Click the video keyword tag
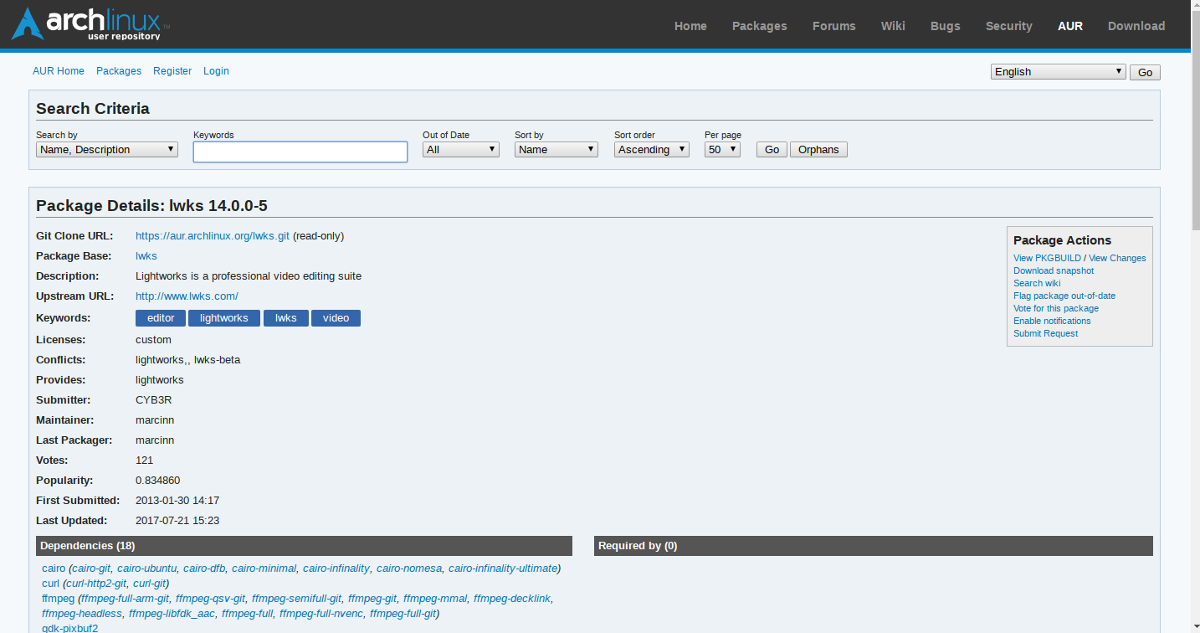Image resolution: width=1200 pixels, height=633 pixels. click(336, 318)
